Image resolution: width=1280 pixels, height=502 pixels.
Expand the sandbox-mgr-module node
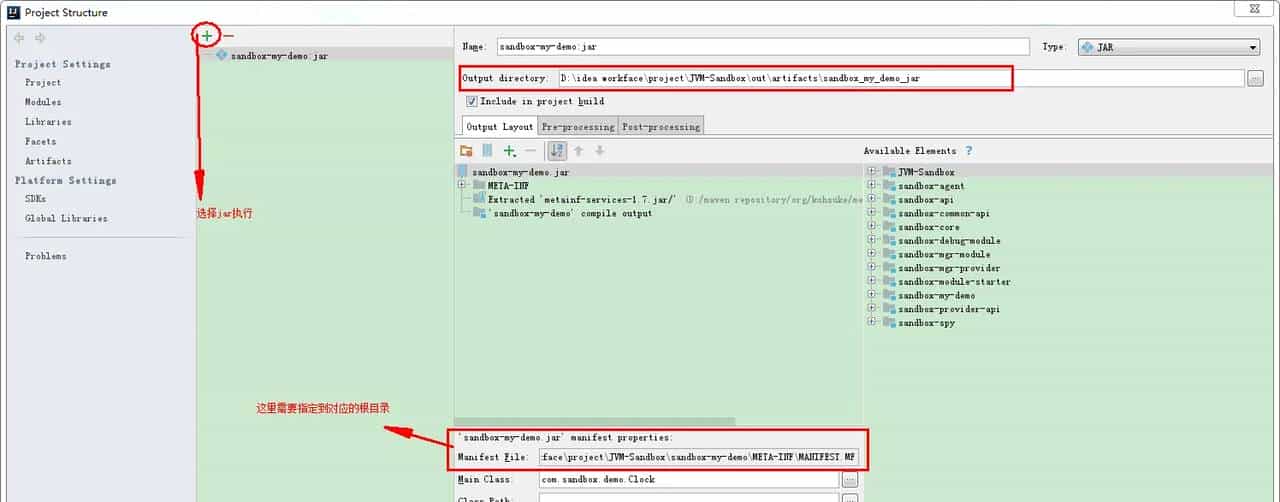pos(873,255)
